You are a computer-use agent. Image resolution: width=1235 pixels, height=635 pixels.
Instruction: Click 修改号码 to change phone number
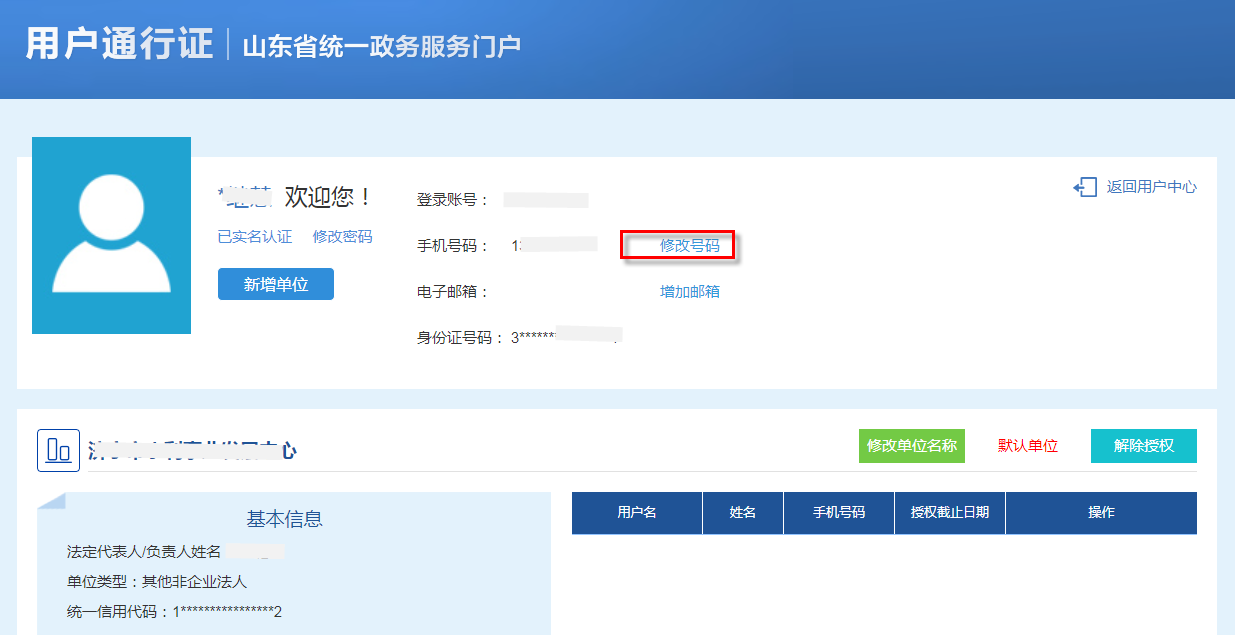tap(689, 245)
